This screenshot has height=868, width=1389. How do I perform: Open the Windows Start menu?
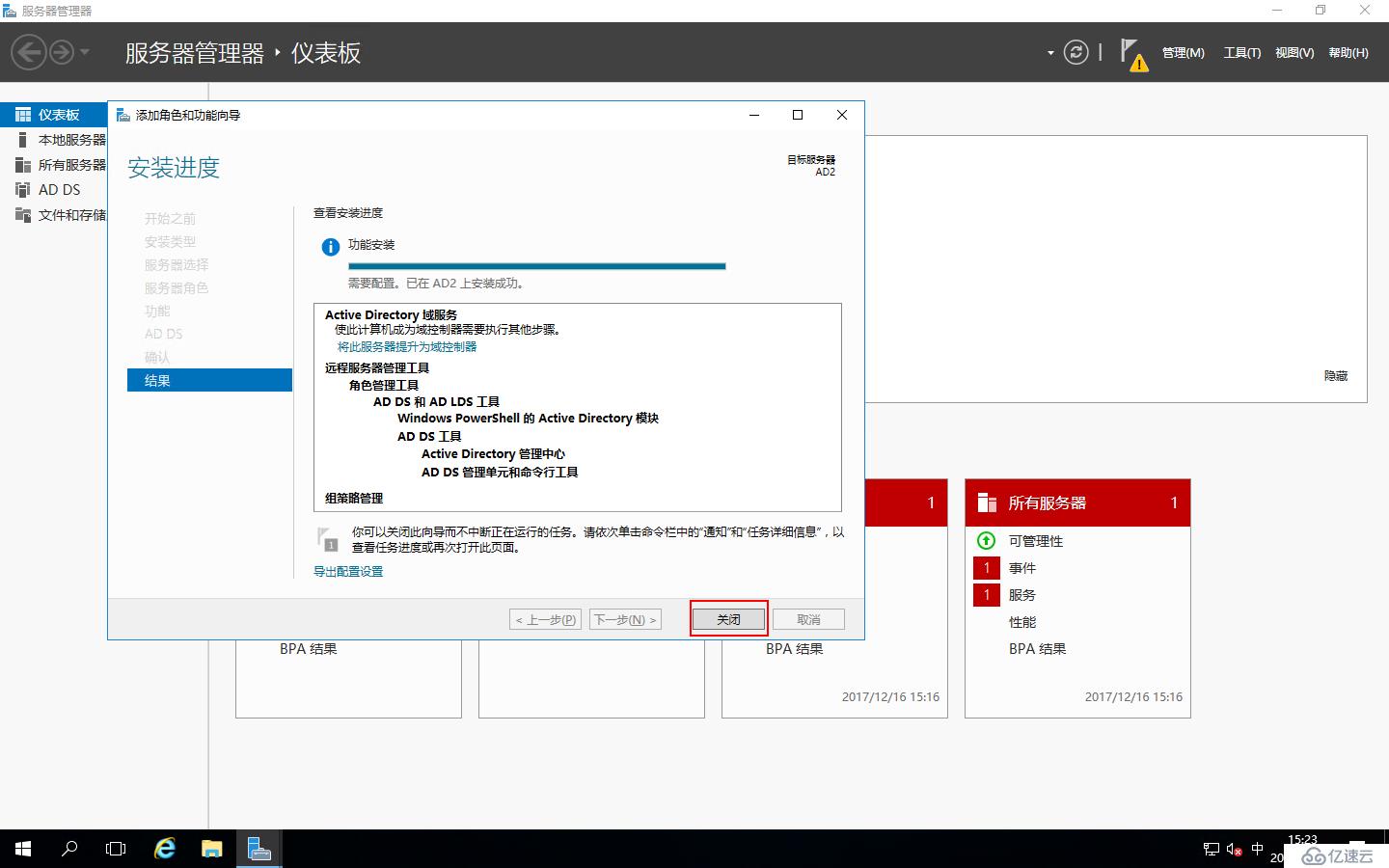[x=23, y=849]
